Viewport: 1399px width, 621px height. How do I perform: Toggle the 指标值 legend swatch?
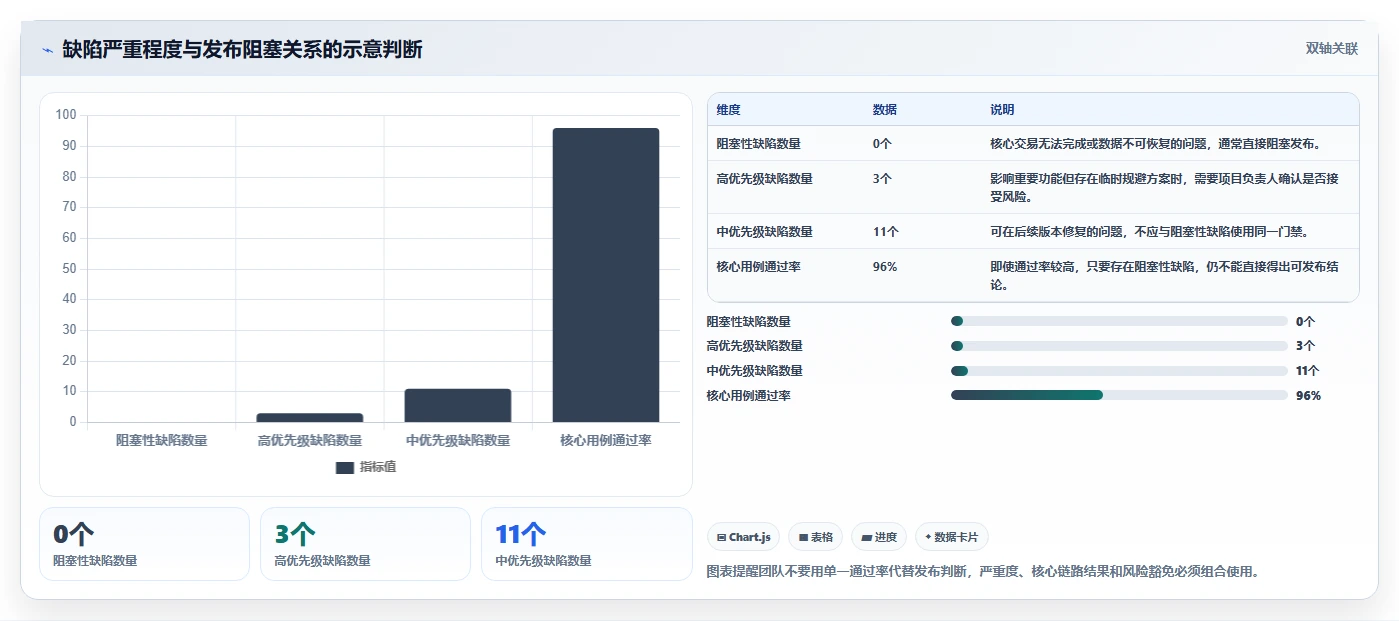click(x=345, y=467)
